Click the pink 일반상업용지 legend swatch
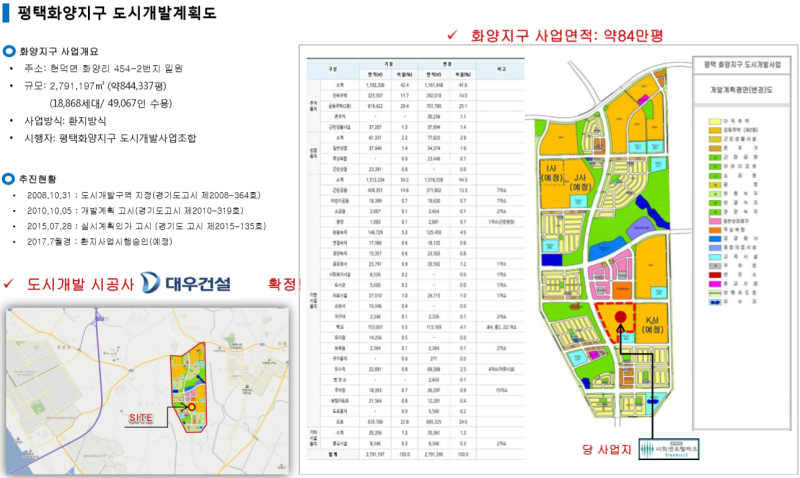 click(x=714, y=221)
